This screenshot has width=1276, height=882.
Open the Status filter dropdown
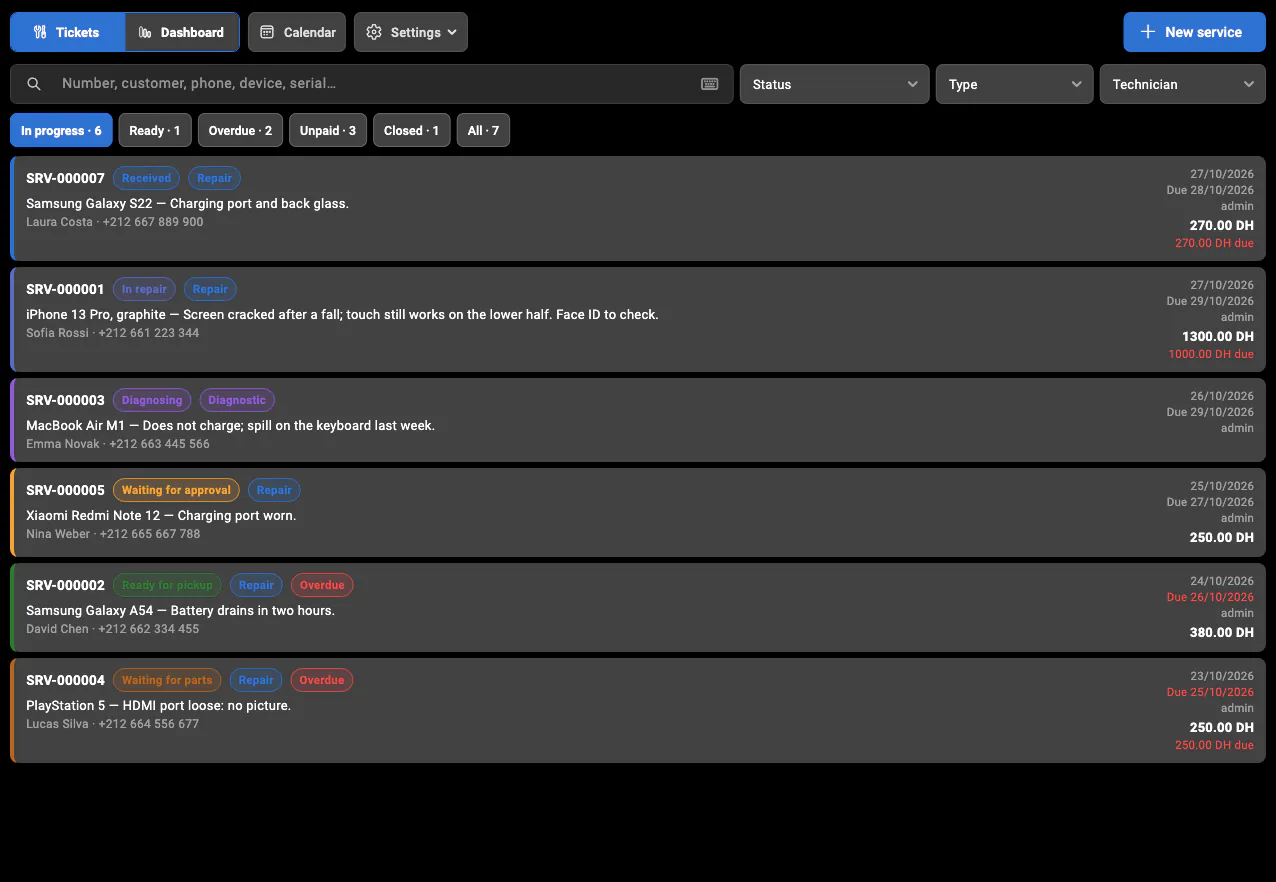coord(835,84)
